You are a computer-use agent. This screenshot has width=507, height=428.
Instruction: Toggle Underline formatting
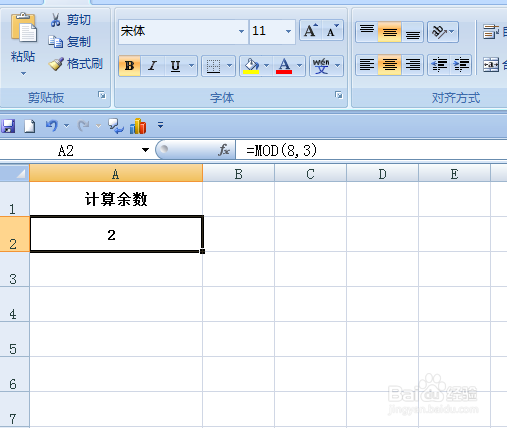[176, 66]
